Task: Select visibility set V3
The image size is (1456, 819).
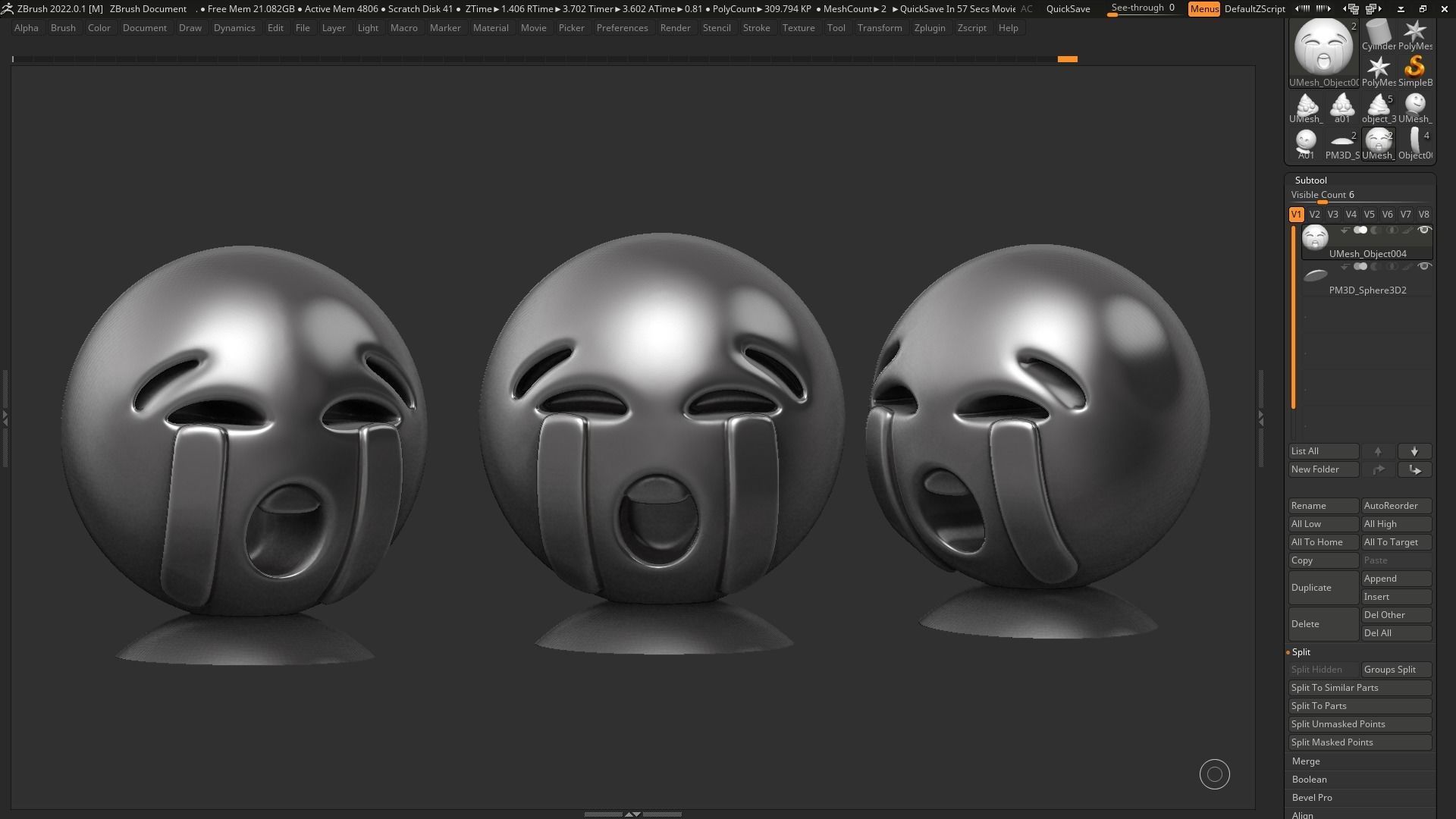Action: click(1332, 215)
